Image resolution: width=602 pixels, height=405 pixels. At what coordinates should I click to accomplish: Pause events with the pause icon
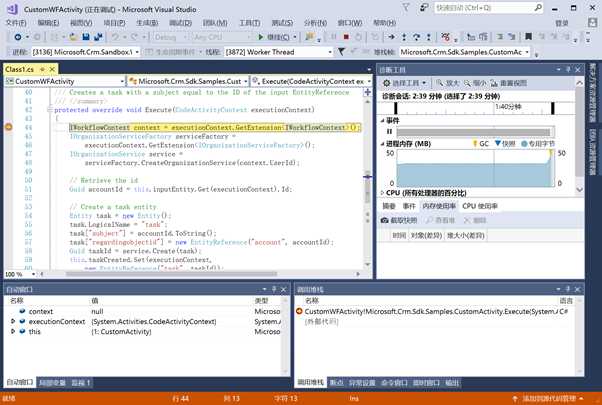(389, 132)
